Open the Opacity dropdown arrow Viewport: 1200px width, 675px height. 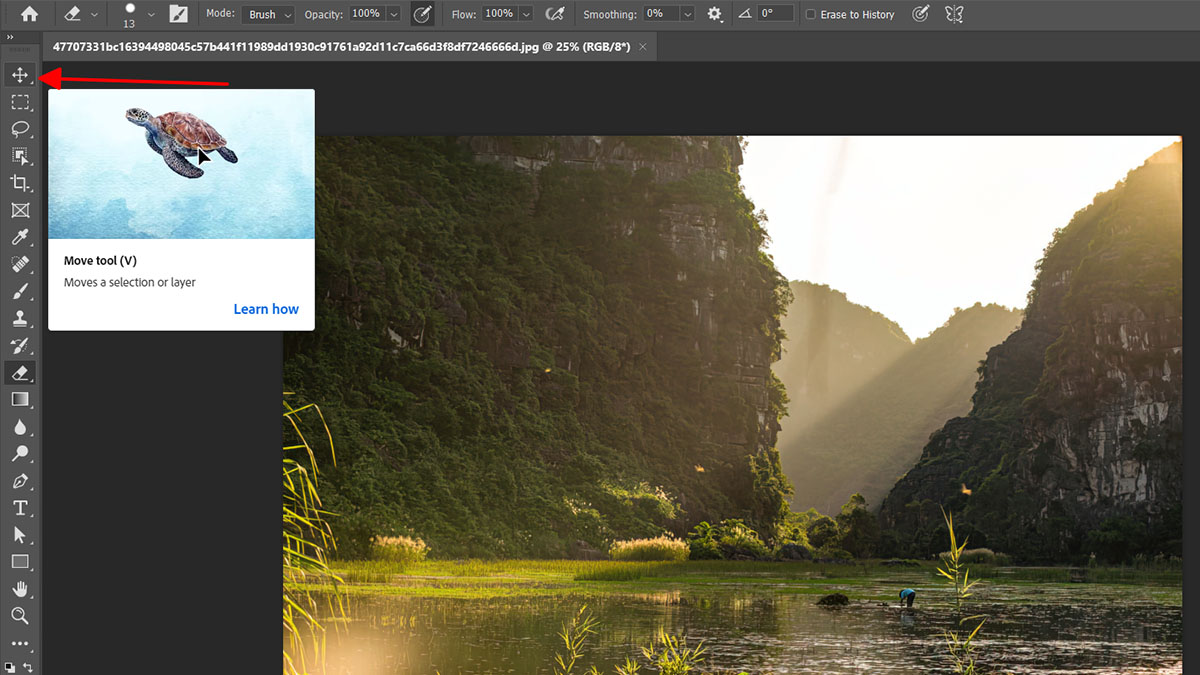click(x=395, y=13)
